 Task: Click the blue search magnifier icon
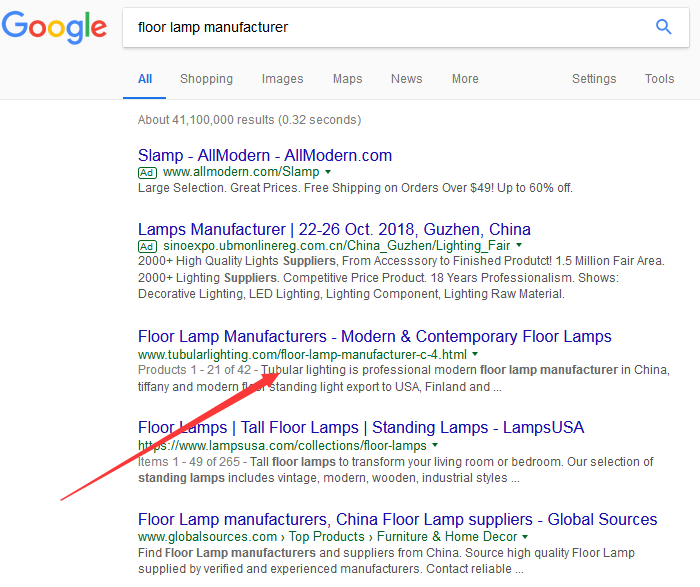[663, 27]
